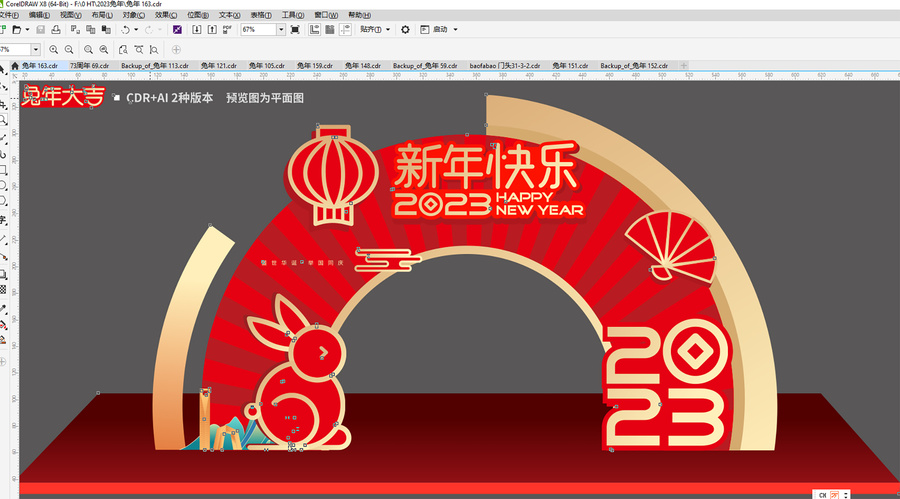
Task: Select the Zoom tool in the toolbox
Action: point(3,120)
